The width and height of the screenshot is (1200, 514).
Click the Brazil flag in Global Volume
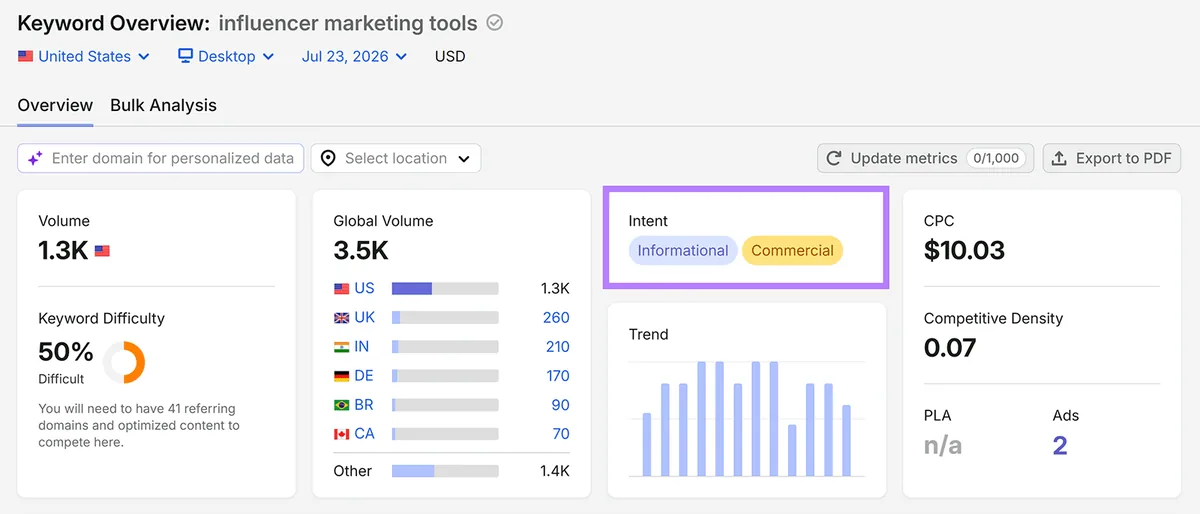click(x=342, y=405)
